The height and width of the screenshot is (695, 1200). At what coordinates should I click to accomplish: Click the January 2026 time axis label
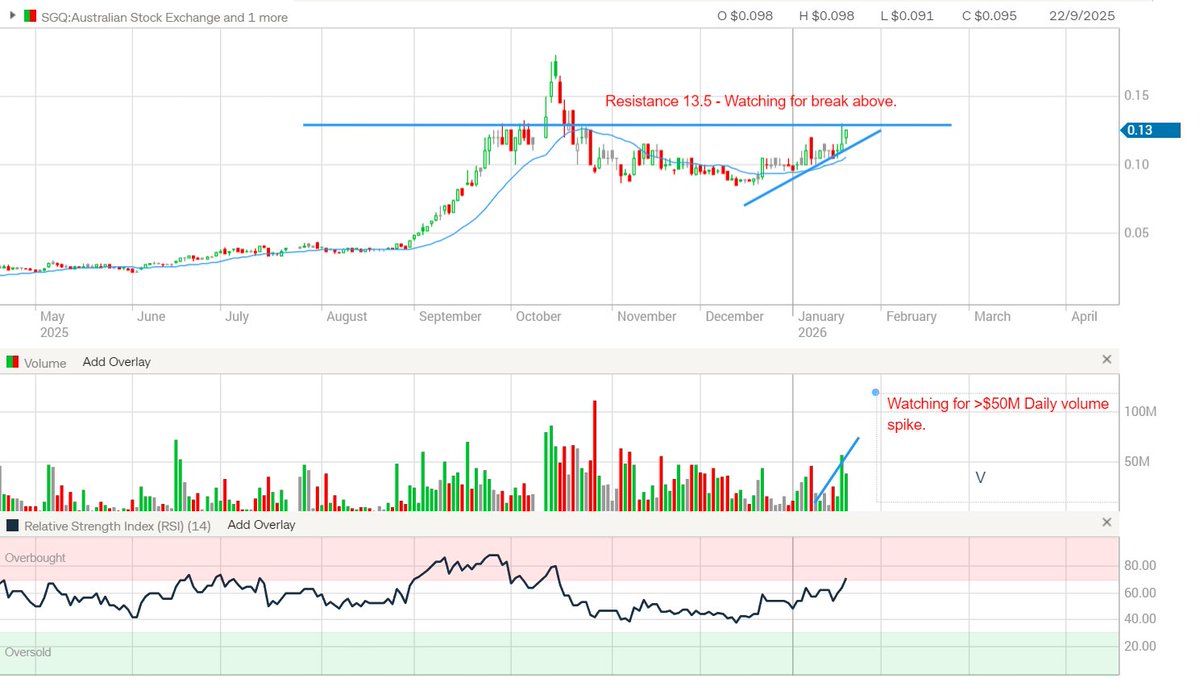tap(820, 324)
